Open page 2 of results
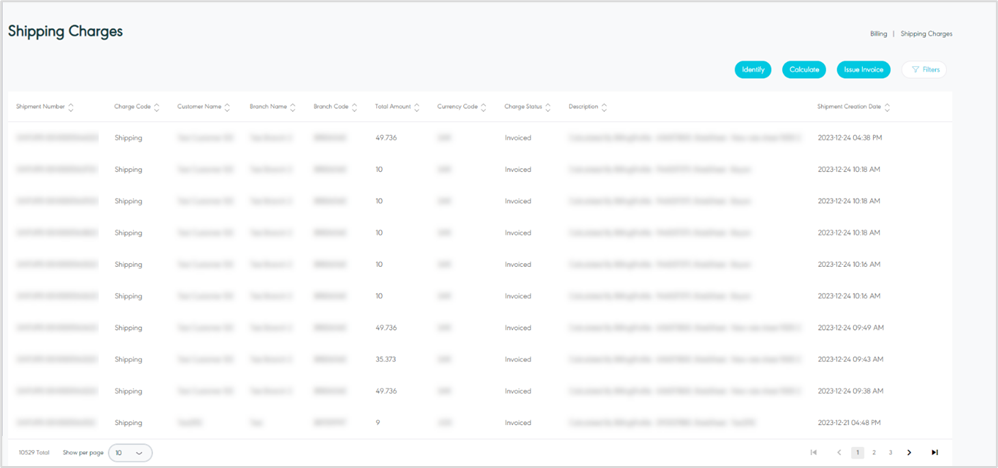Screen dimensions: 998x468 874,452
